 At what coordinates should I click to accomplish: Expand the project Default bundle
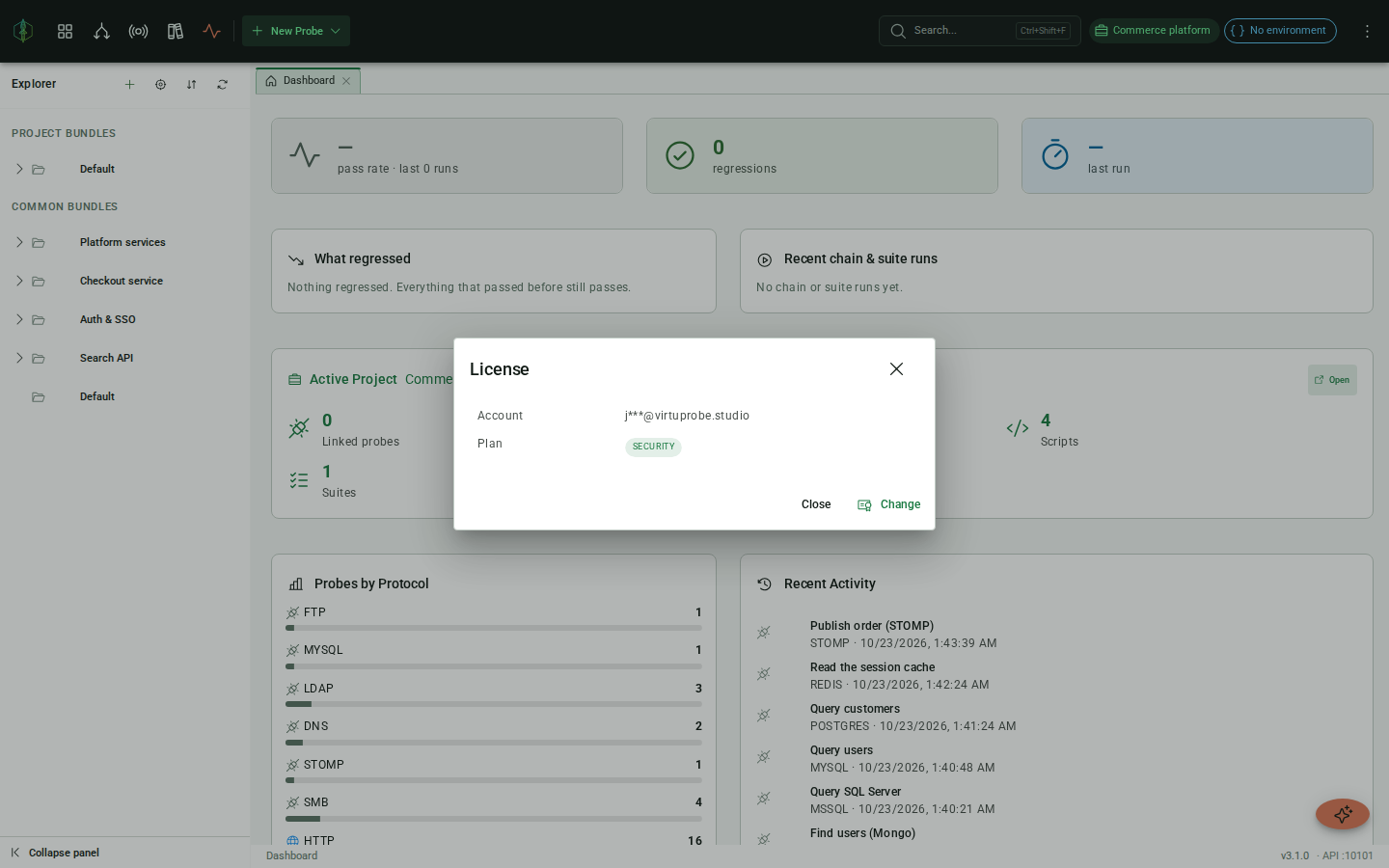[x=19, y=169]
